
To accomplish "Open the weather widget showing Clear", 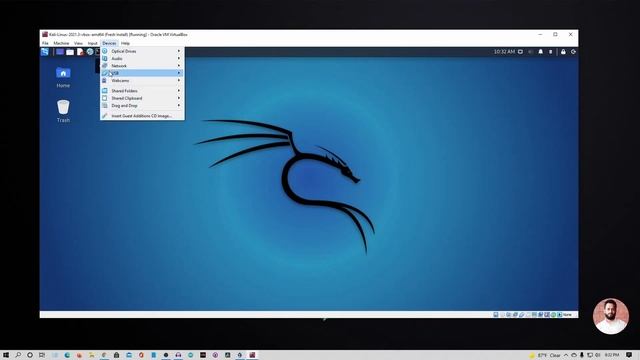I will tap(545, 355).
